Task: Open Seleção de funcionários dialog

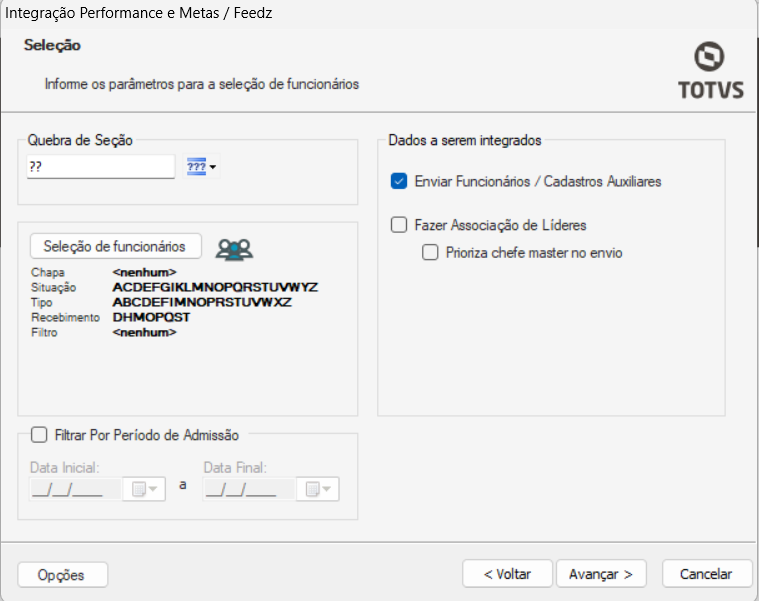Action: click(116, 246)
